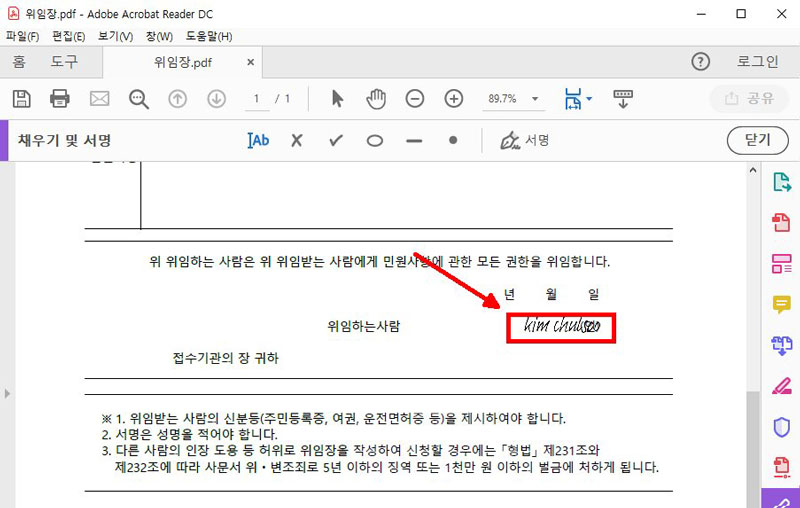Switch to the 도구 tab

pos(64,62)
